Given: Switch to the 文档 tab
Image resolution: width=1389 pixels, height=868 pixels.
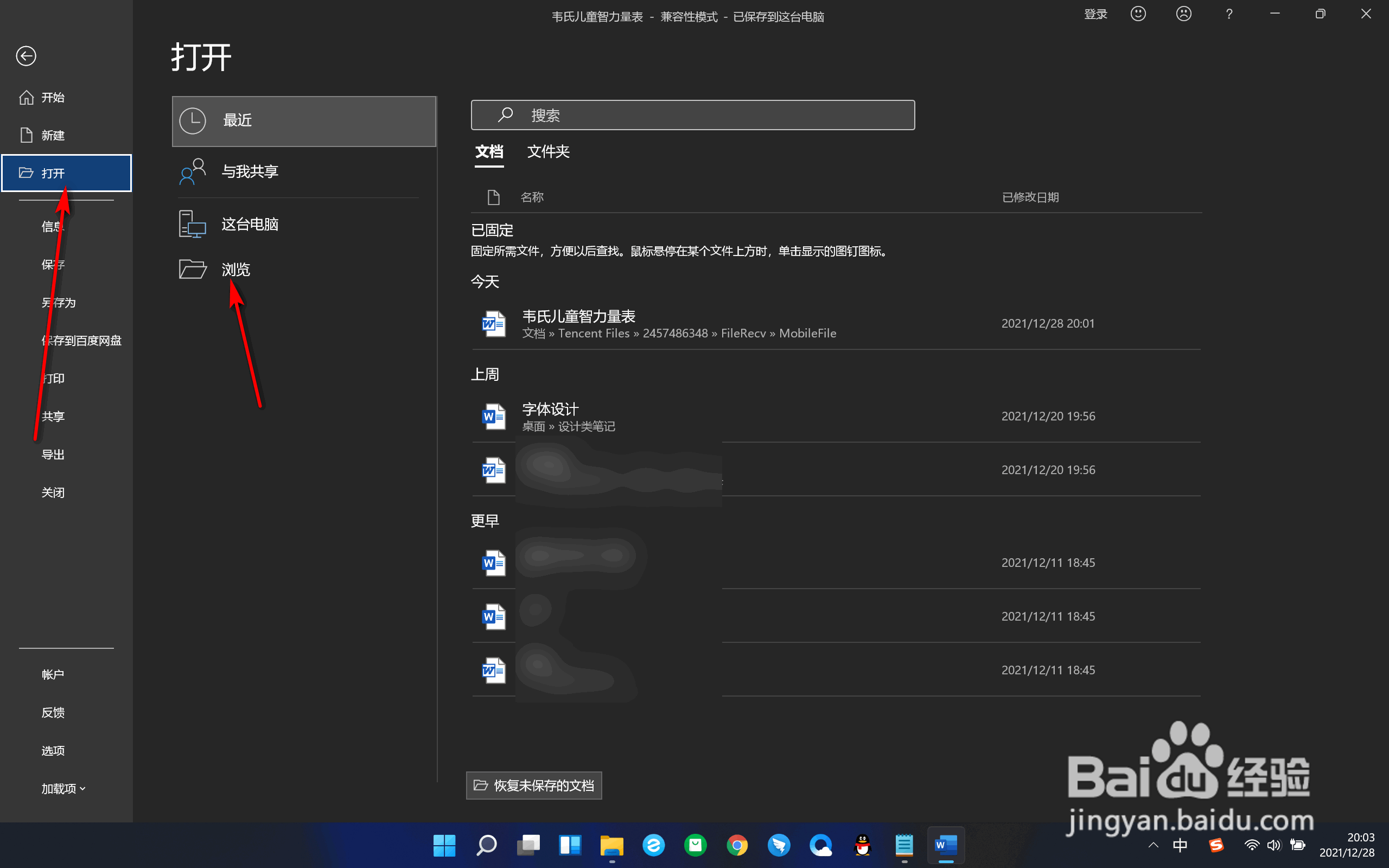Looking at the screenshot, I should coord(489,151).
